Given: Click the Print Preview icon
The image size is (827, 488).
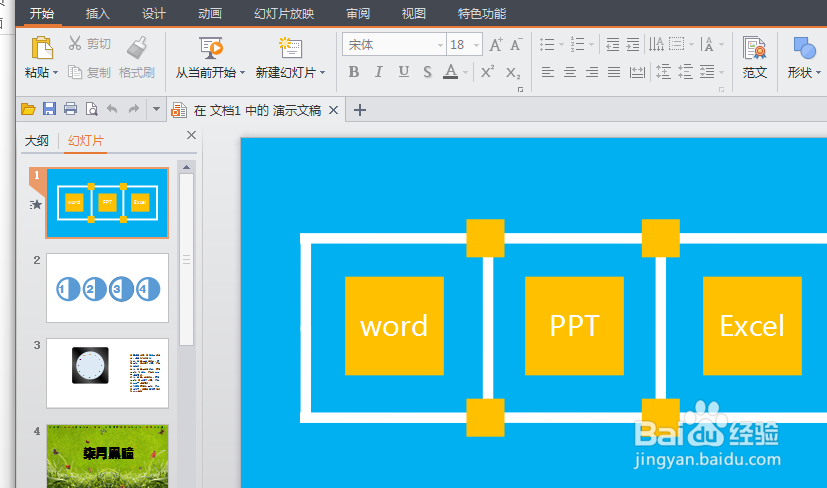Looking at the screenshot, I should point(91,109).
